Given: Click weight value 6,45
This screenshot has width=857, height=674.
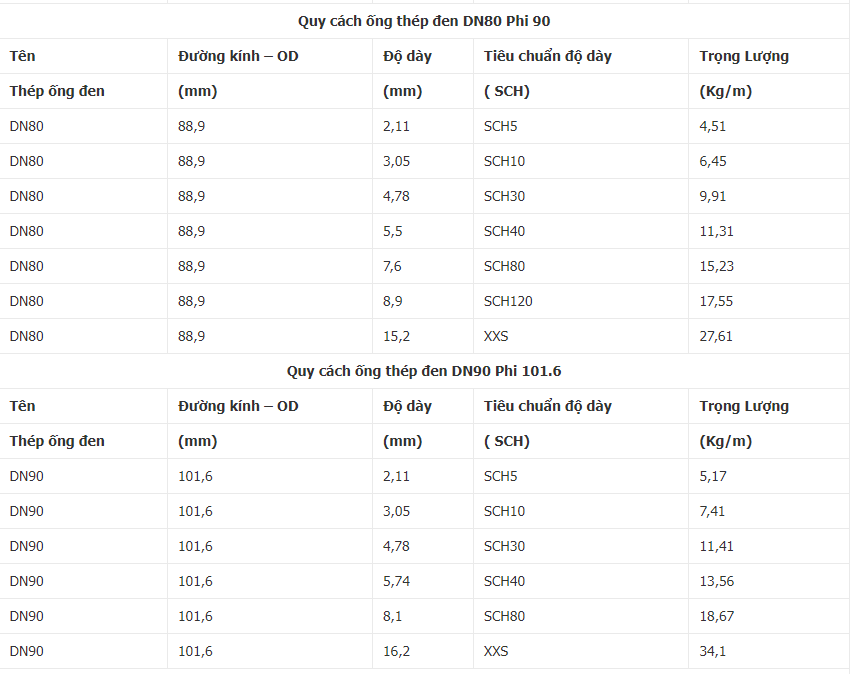Looking at the screenshot, I should tap(713, 161).
